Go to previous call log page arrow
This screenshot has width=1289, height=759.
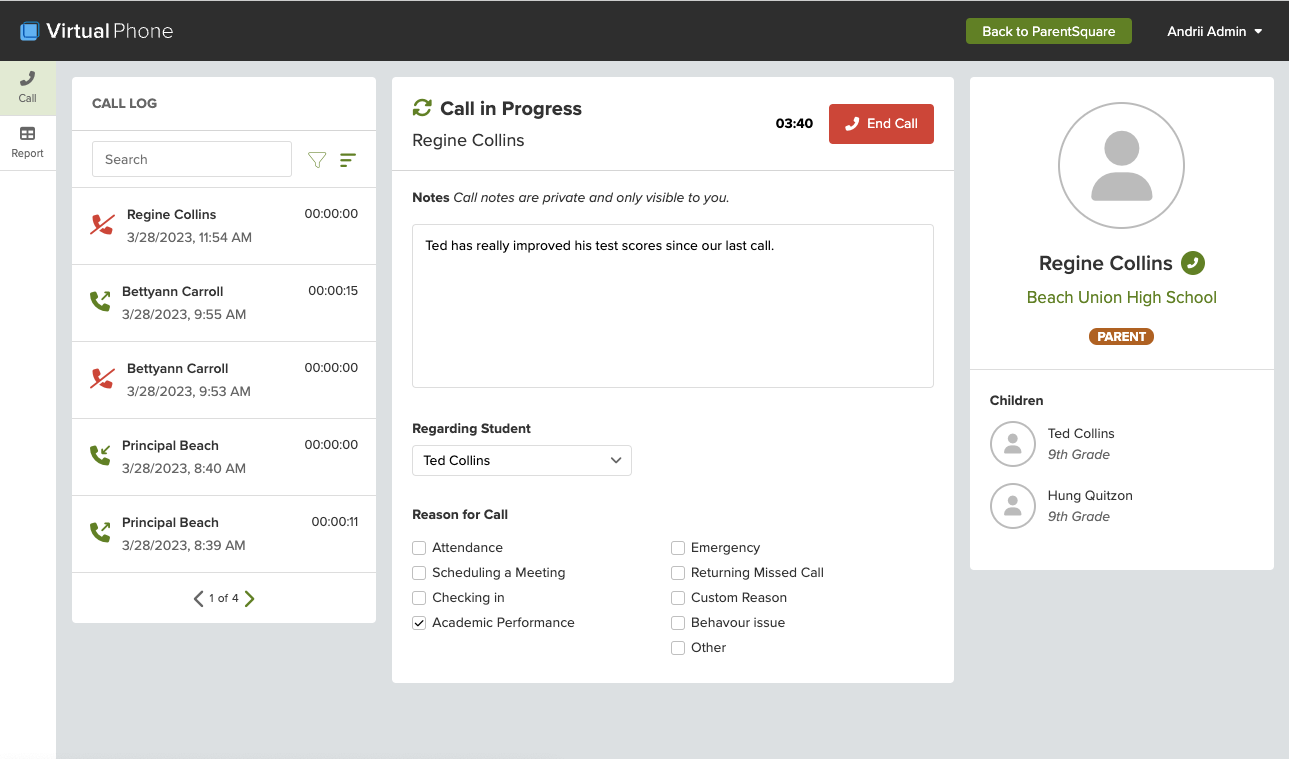[x=198, y=599]
